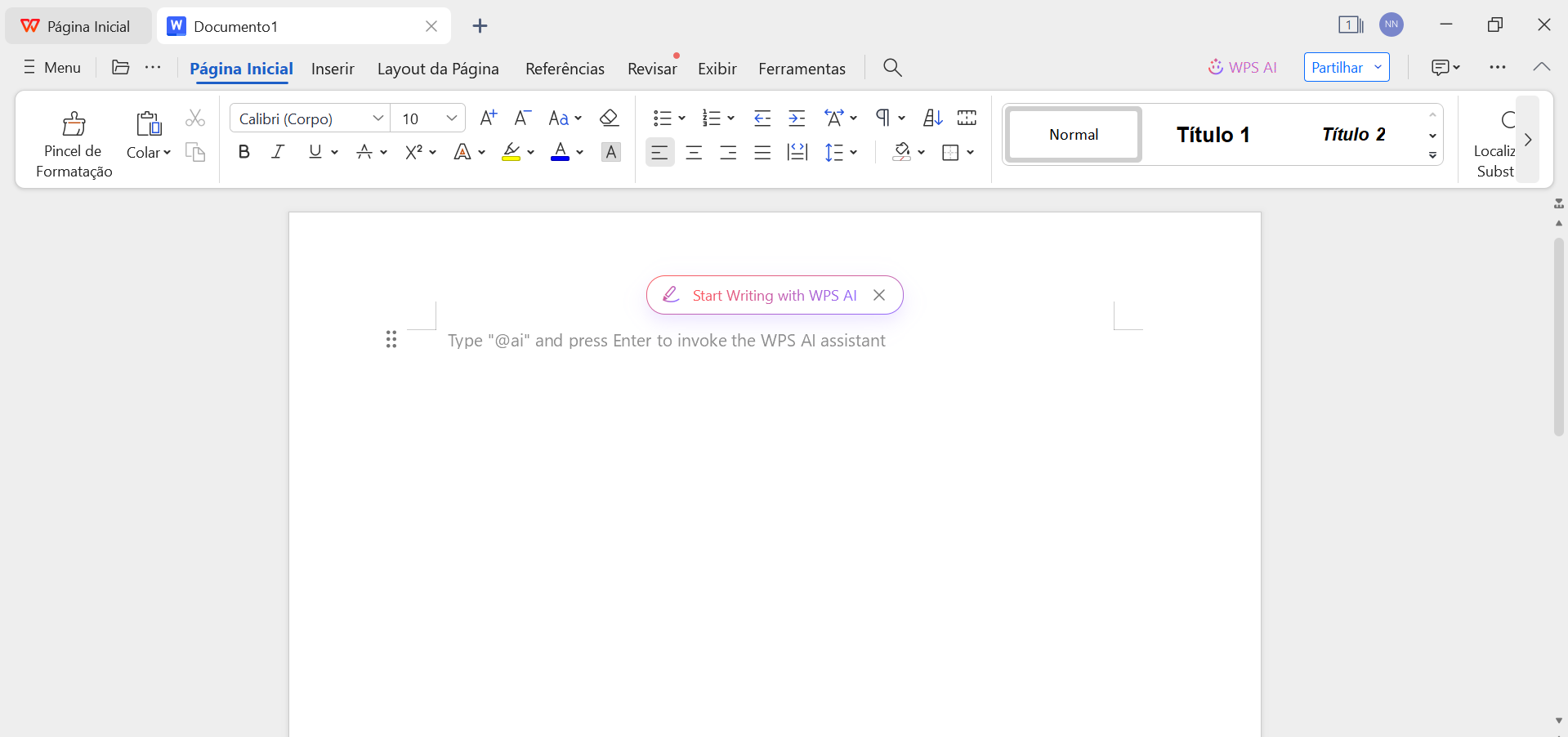
Task: Open more options dots at top right
Action: tap(1497, 67)
